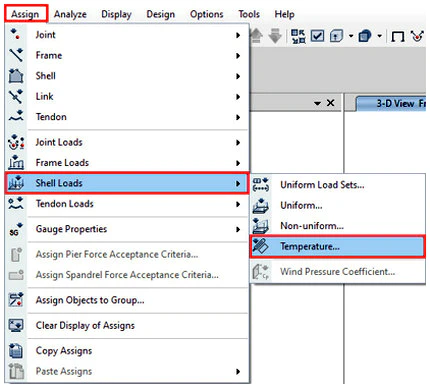Click the Joint Loads icon
Image resolution: width=430 pixels, height=391 pixels.
[x=16, y=142]
